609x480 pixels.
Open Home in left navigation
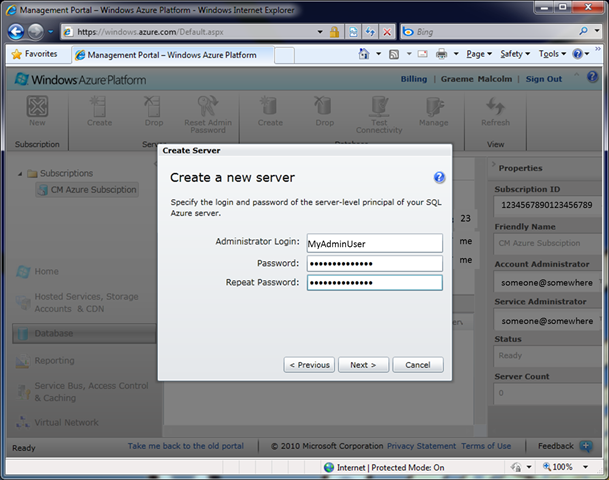tap(38, 271)
